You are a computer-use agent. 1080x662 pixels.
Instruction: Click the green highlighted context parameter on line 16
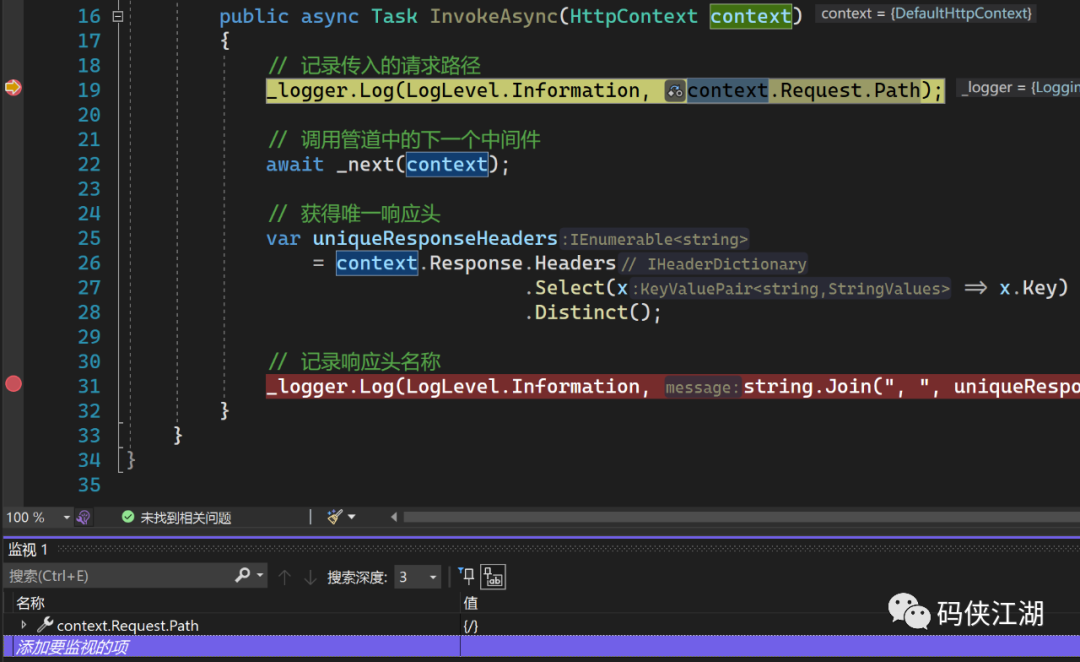click(x=751, y=16)
